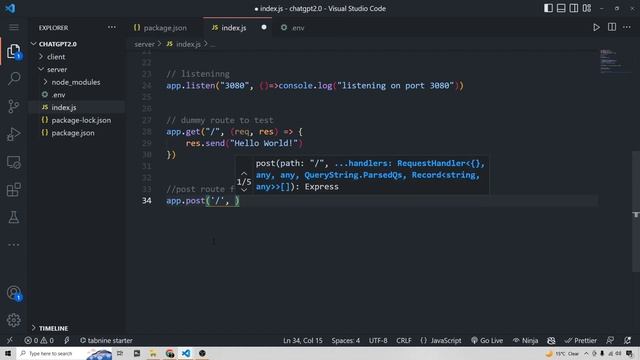Open feedback icon in status bar
The height and width of the screenshot is (360, 640).
(610, 340)
